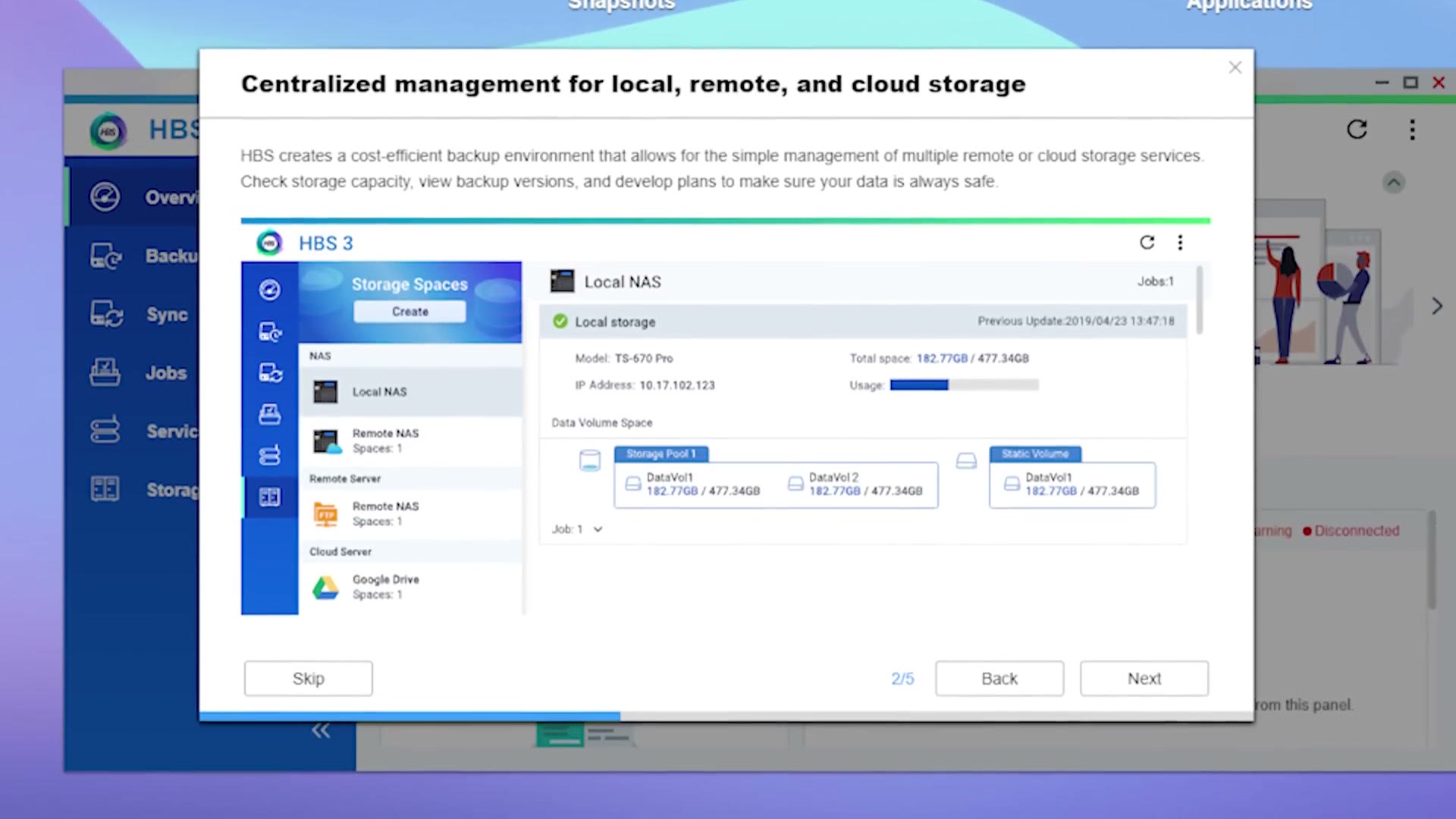Click the Google Drive icon
The image size is (1456, 819).
click(325, 587)
